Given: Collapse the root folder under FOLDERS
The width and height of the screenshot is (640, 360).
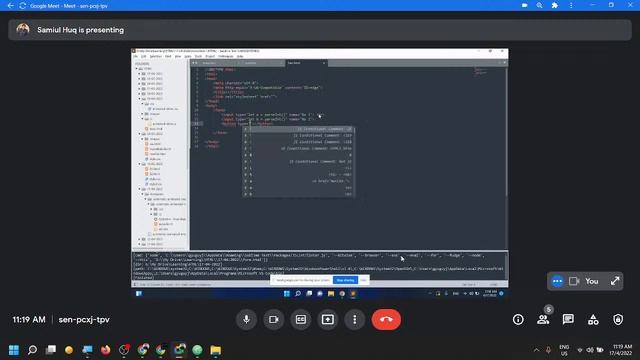Looking at the screenshot, I should pyautogui.click(x=137, y=69).
